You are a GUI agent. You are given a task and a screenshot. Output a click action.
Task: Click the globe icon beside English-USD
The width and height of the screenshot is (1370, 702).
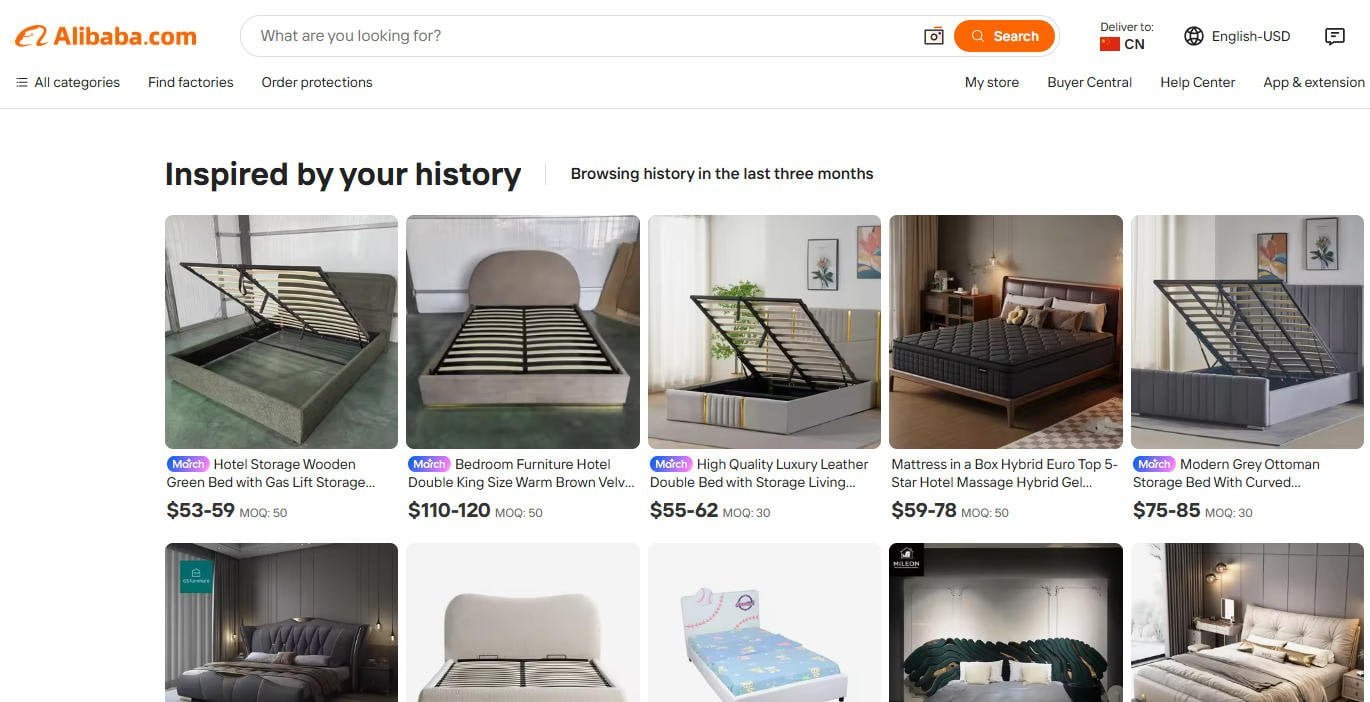point(1193,35)
